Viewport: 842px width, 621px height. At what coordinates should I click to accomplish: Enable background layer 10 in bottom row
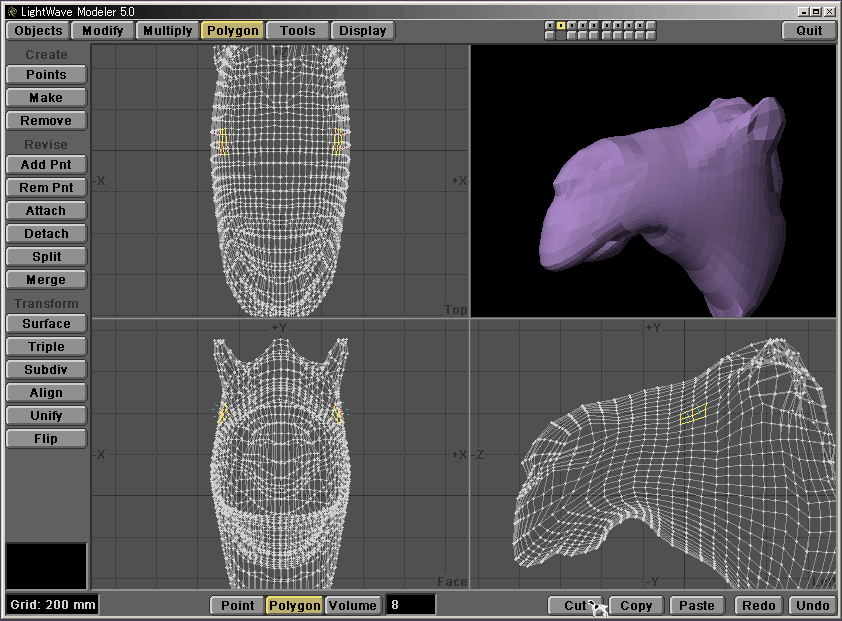(649, 36)
